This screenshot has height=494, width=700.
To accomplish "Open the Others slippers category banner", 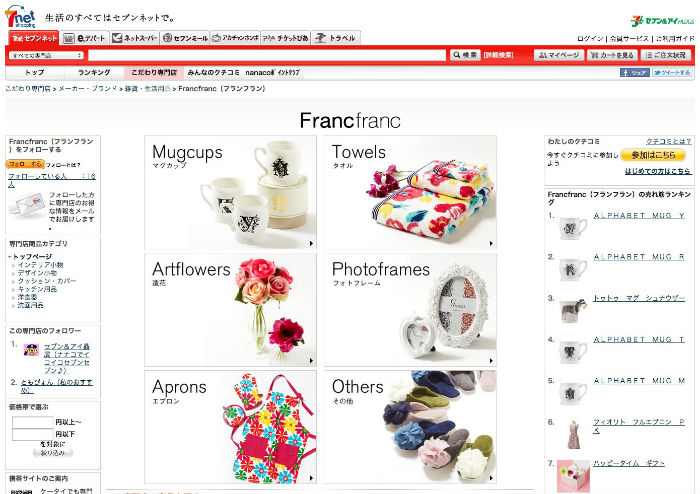I will [x=410, y=427].
